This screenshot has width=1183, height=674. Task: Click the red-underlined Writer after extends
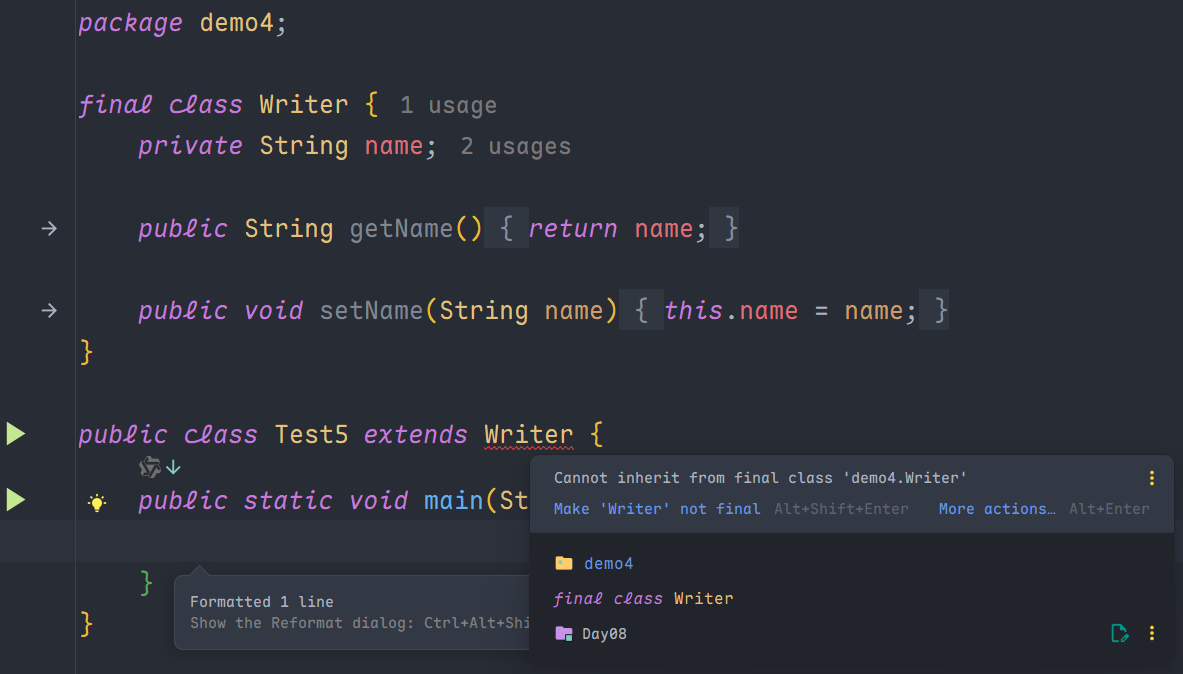click(528, 435)
